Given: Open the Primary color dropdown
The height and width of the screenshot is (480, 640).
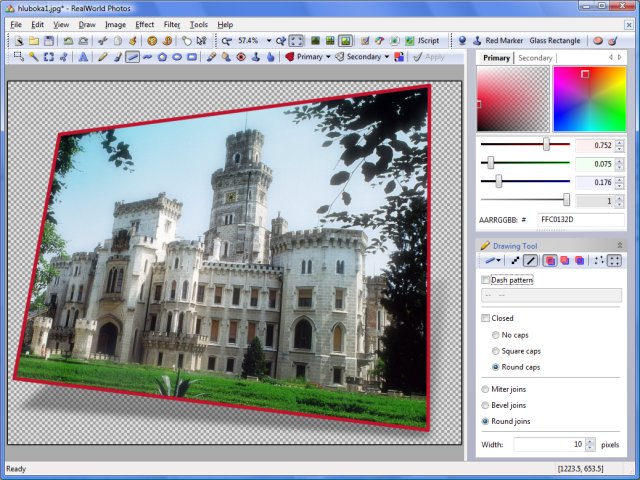Looking at the screenshot, I should pos(327,57).
